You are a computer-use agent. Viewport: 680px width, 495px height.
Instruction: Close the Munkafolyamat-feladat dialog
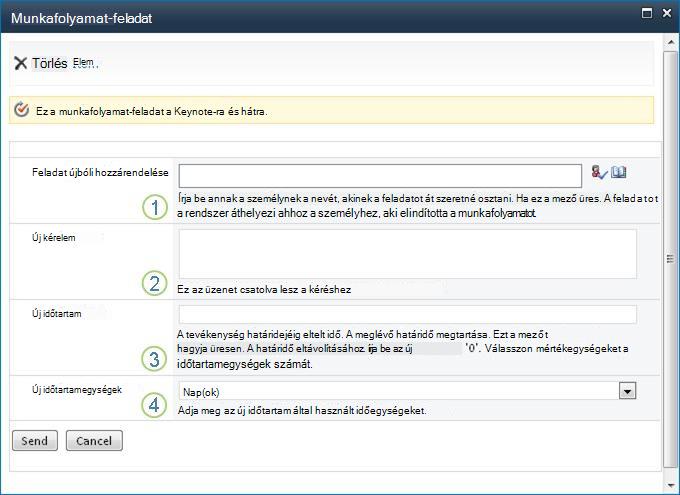667,13
